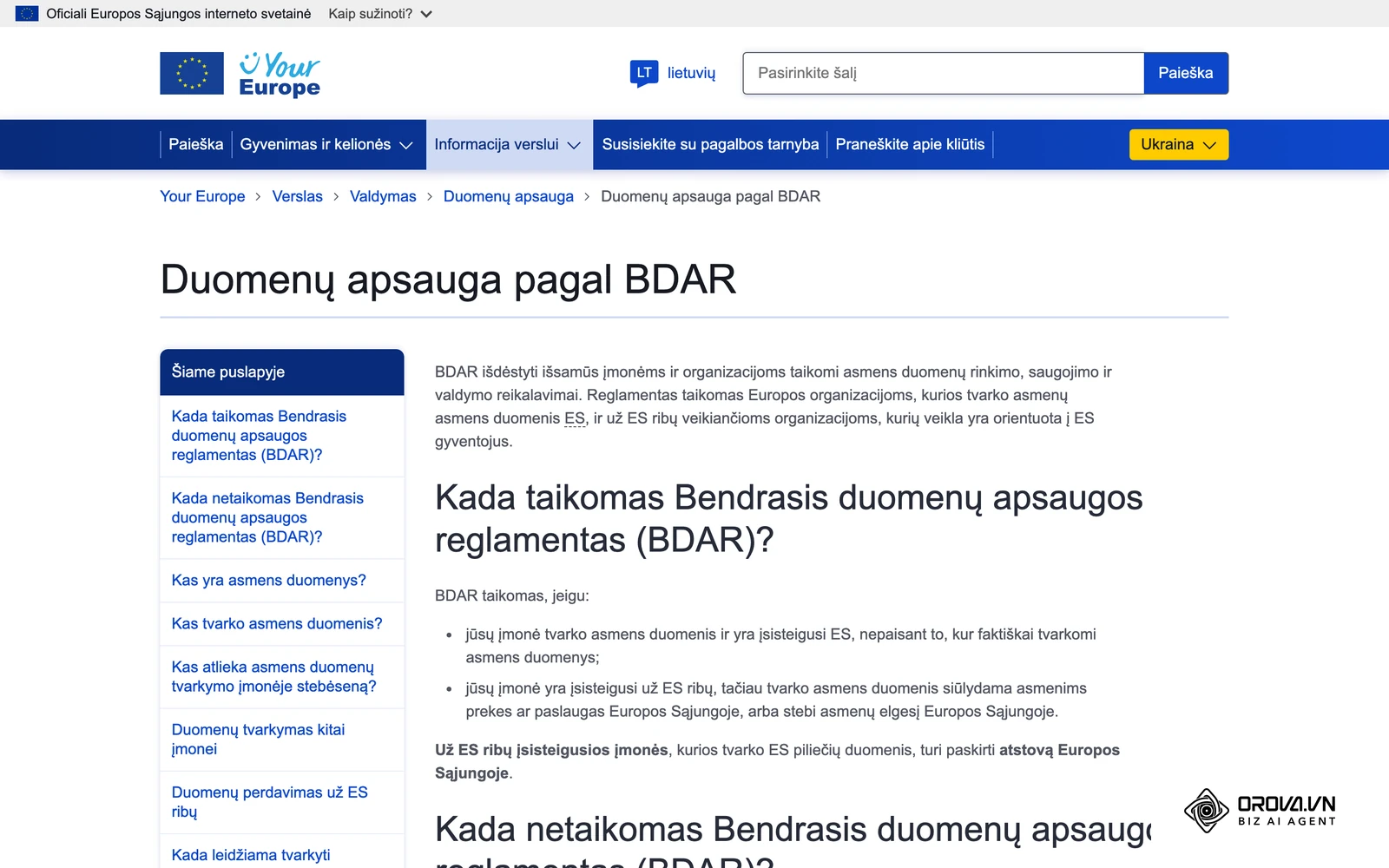The image size is (1389, 868).
Task: Click the 'Oficiali Europos Sąjungos interneto svetainė' text
Action: point(179,14)
